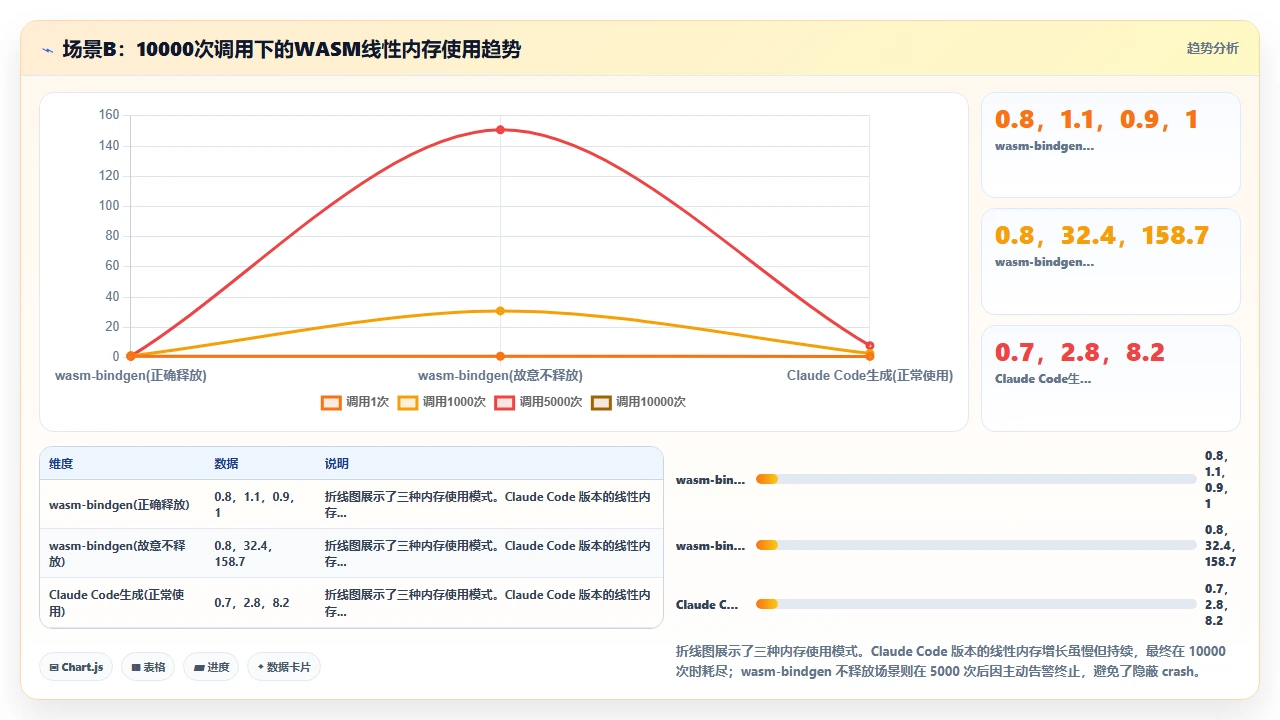
Task: Click the 进度 tag
Action: coord(211,667)
